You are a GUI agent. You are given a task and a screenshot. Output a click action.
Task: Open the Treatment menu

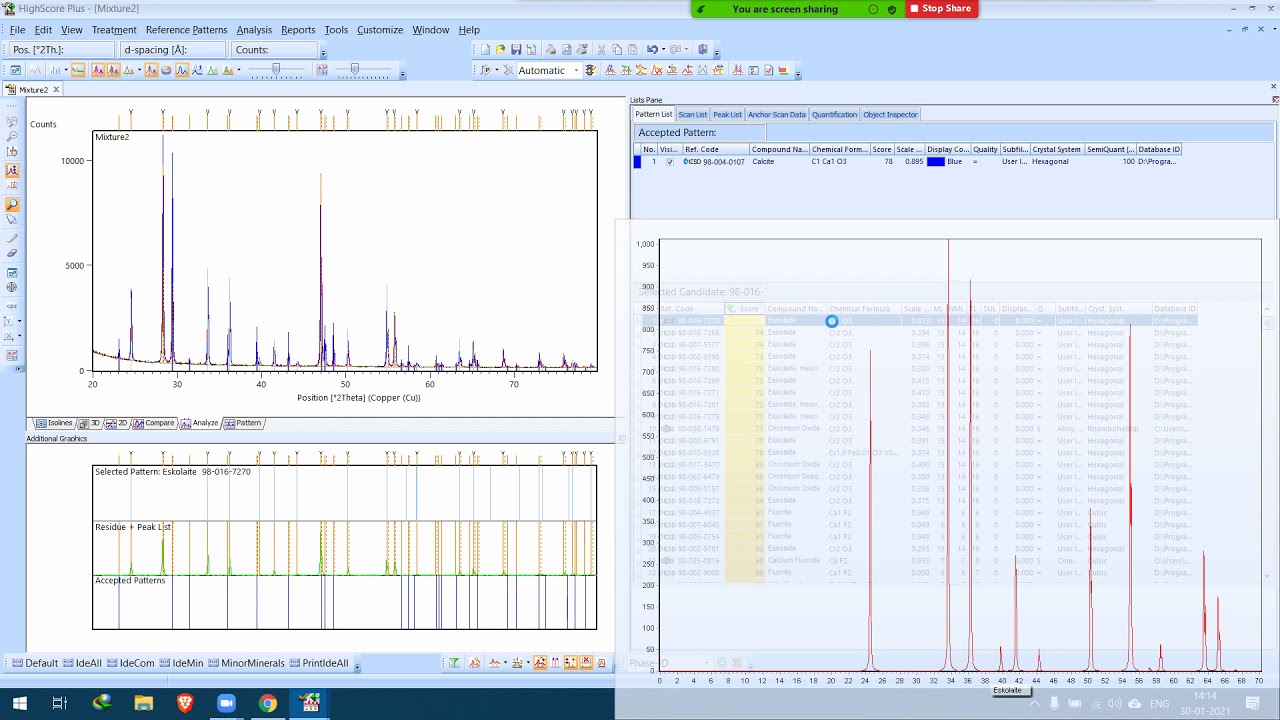(x=113, y=30)
